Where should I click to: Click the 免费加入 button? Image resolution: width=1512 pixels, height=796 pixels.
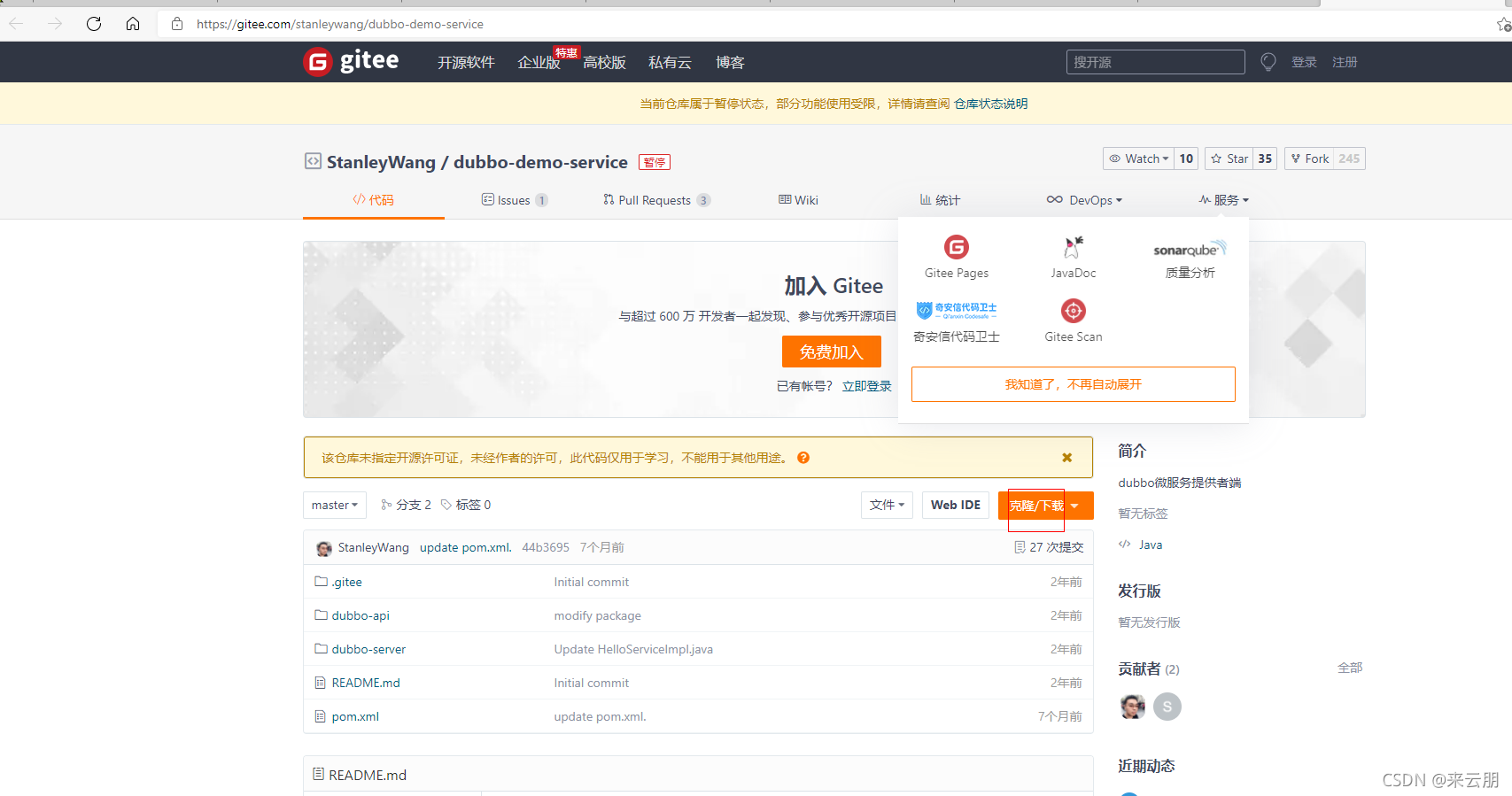[831, 352]
